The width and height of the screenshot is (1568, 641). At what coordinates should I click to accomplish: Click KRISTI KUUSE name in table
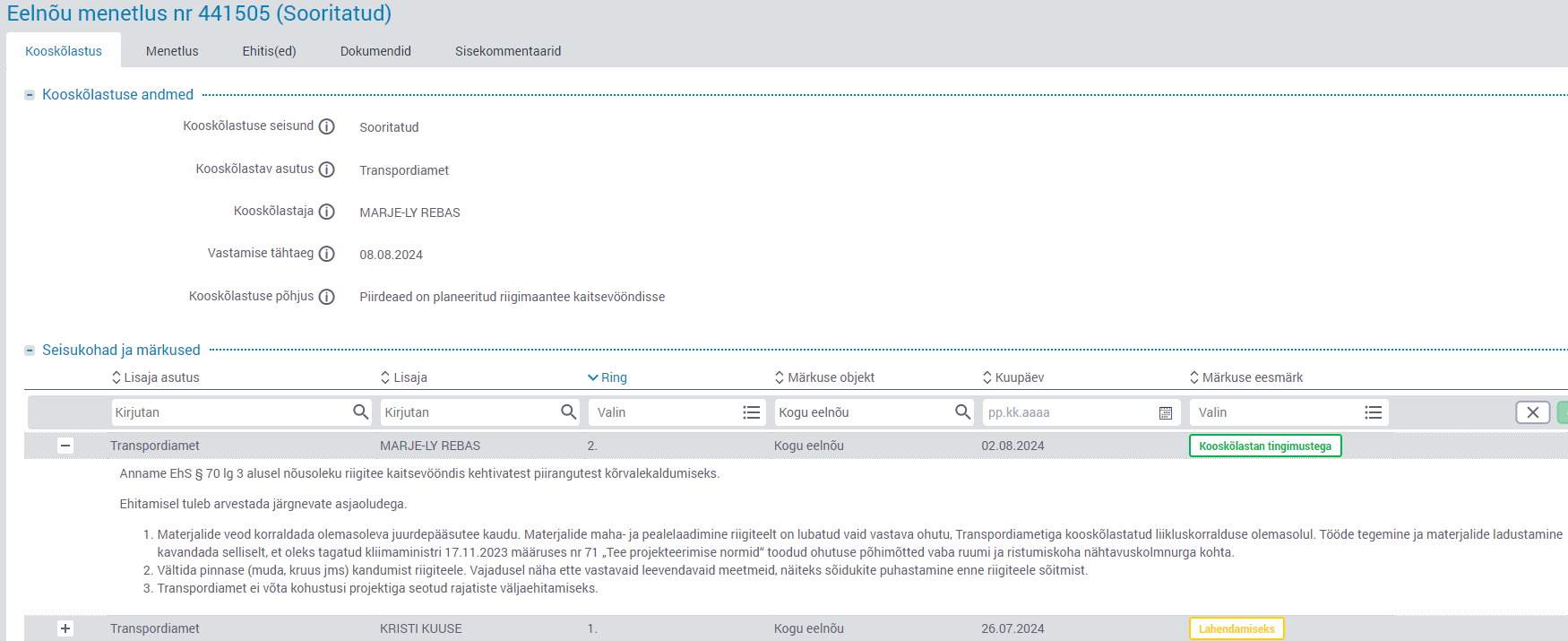[421, 628]
